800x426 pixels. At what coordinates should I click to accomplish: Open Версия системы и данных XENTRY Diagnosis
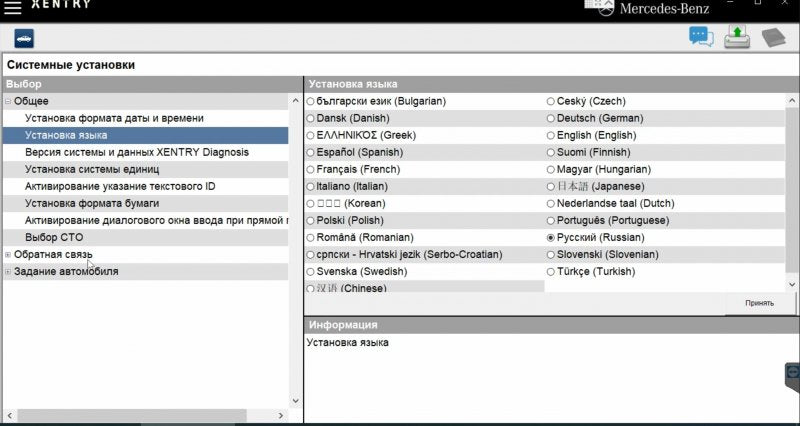pos(137,152)
